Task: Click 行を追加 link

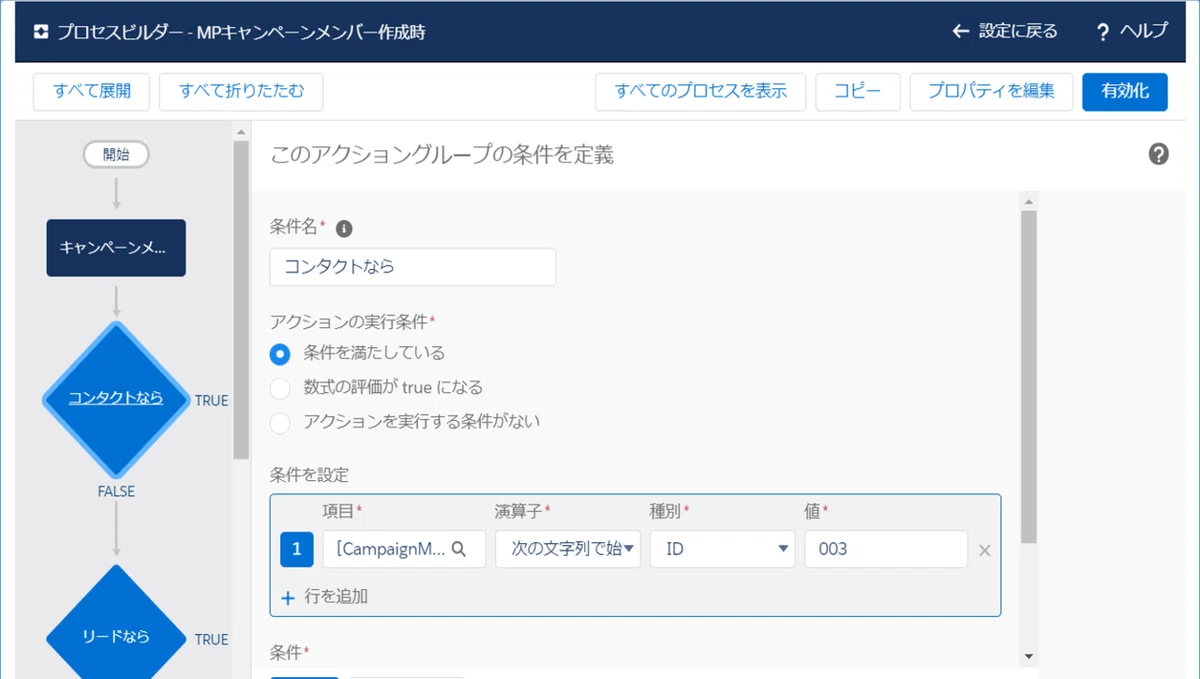Action: click(x=336, y=597)
